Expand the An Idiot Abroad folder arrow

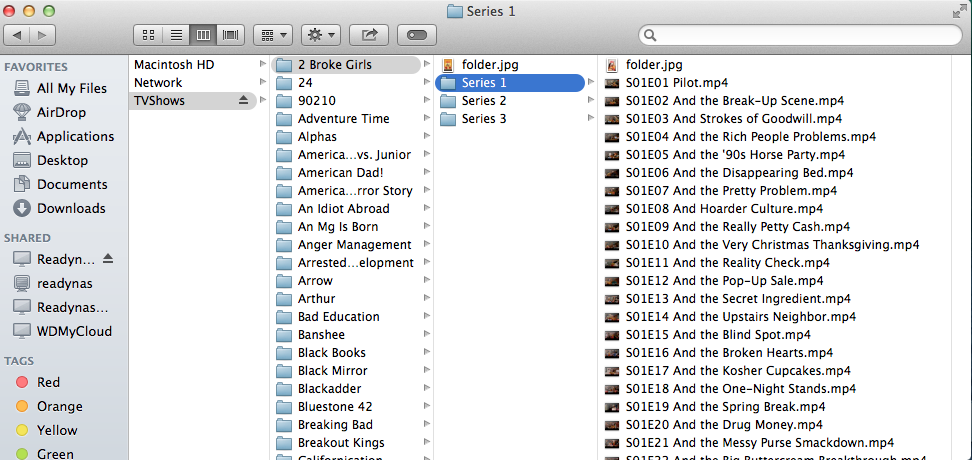(x=426, y=208)
